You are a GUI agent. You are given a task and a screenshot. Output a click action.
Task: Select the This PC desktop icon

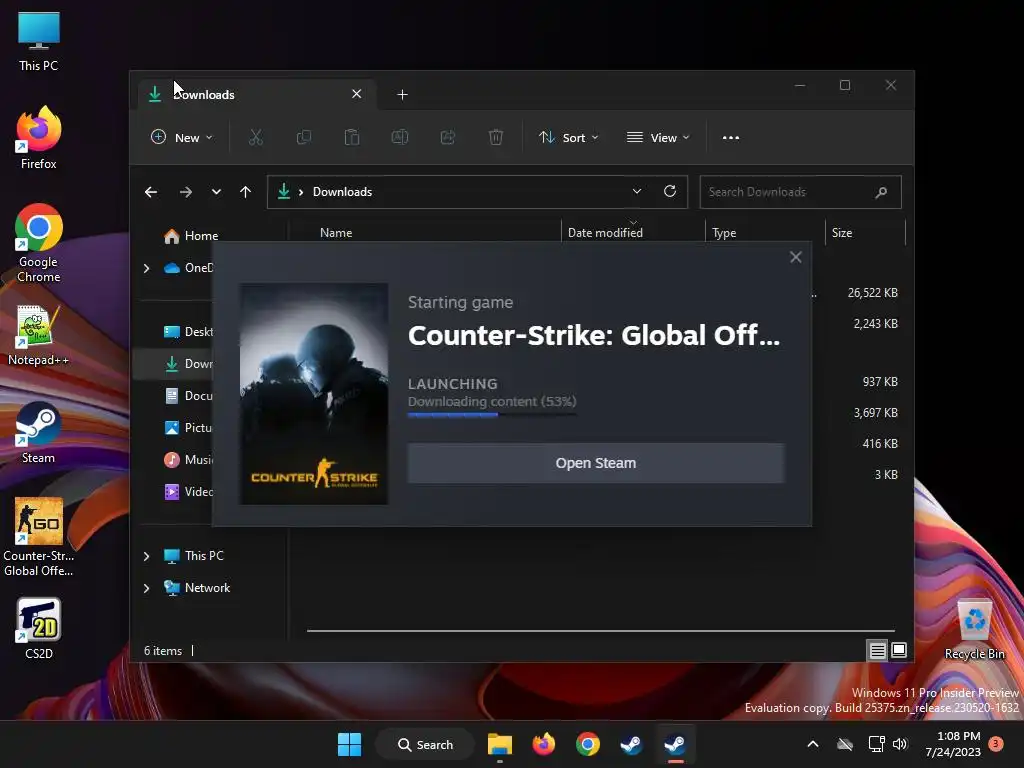click(x=39, y=42)
